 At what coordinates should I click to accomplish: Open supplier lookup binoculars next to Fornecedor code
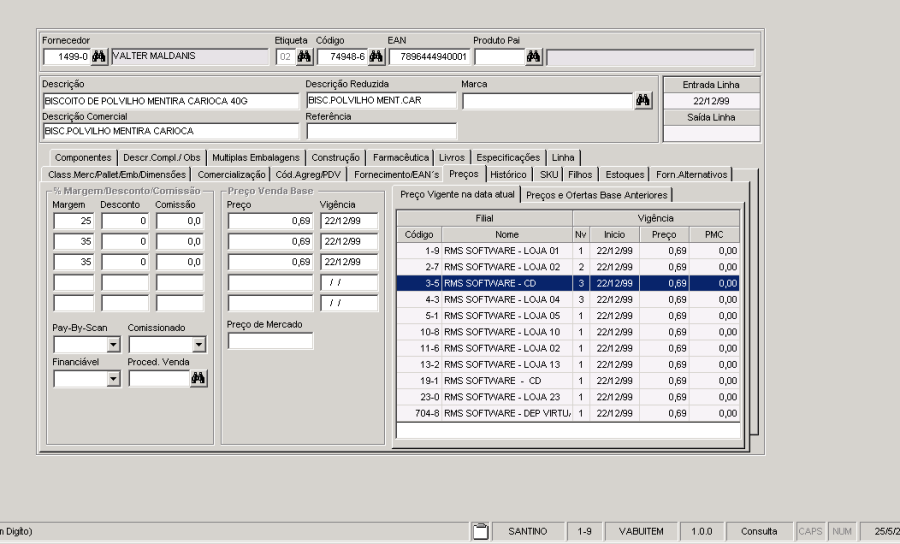coord(99,57)
